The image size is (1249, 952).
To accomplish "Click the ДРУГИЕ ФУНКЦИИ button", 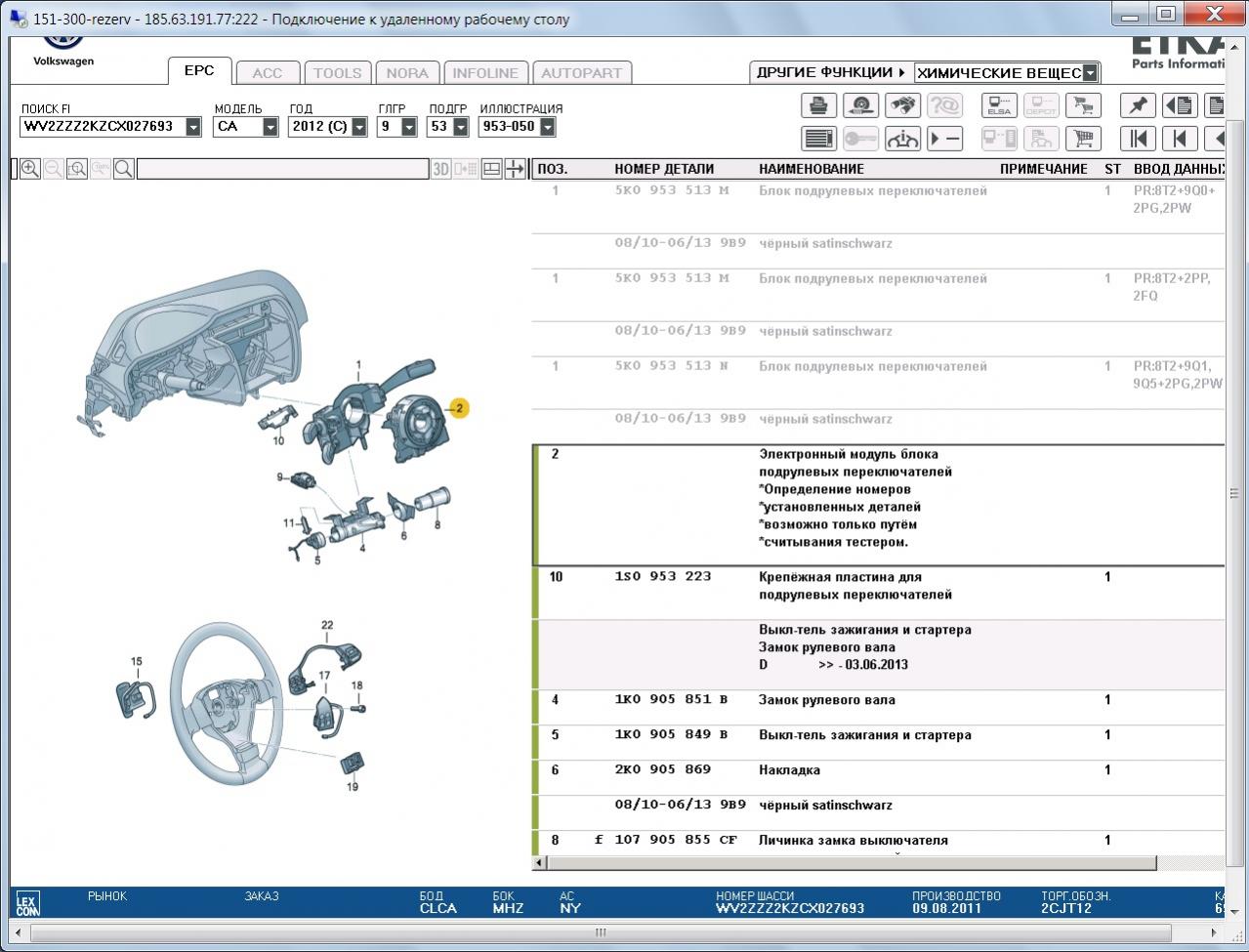I will point(830,72).
